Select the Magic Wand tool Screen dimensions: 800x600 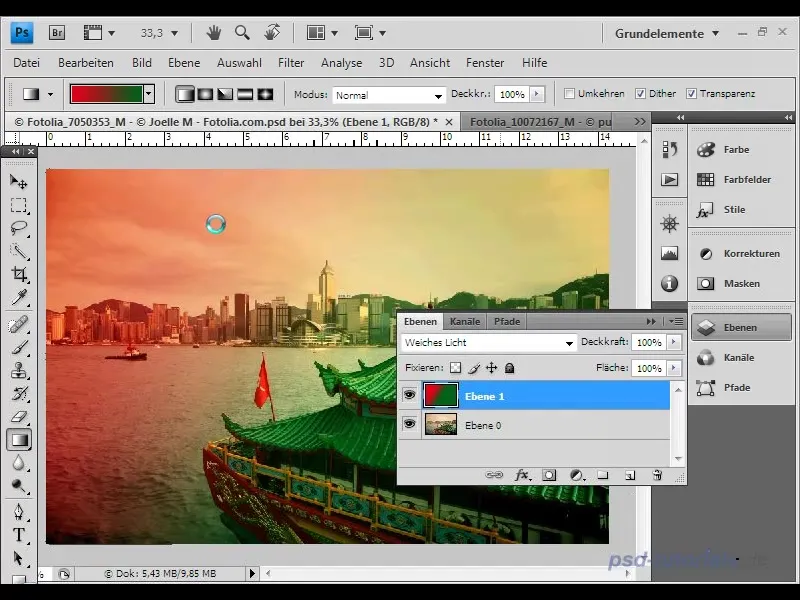pos(19,251)
